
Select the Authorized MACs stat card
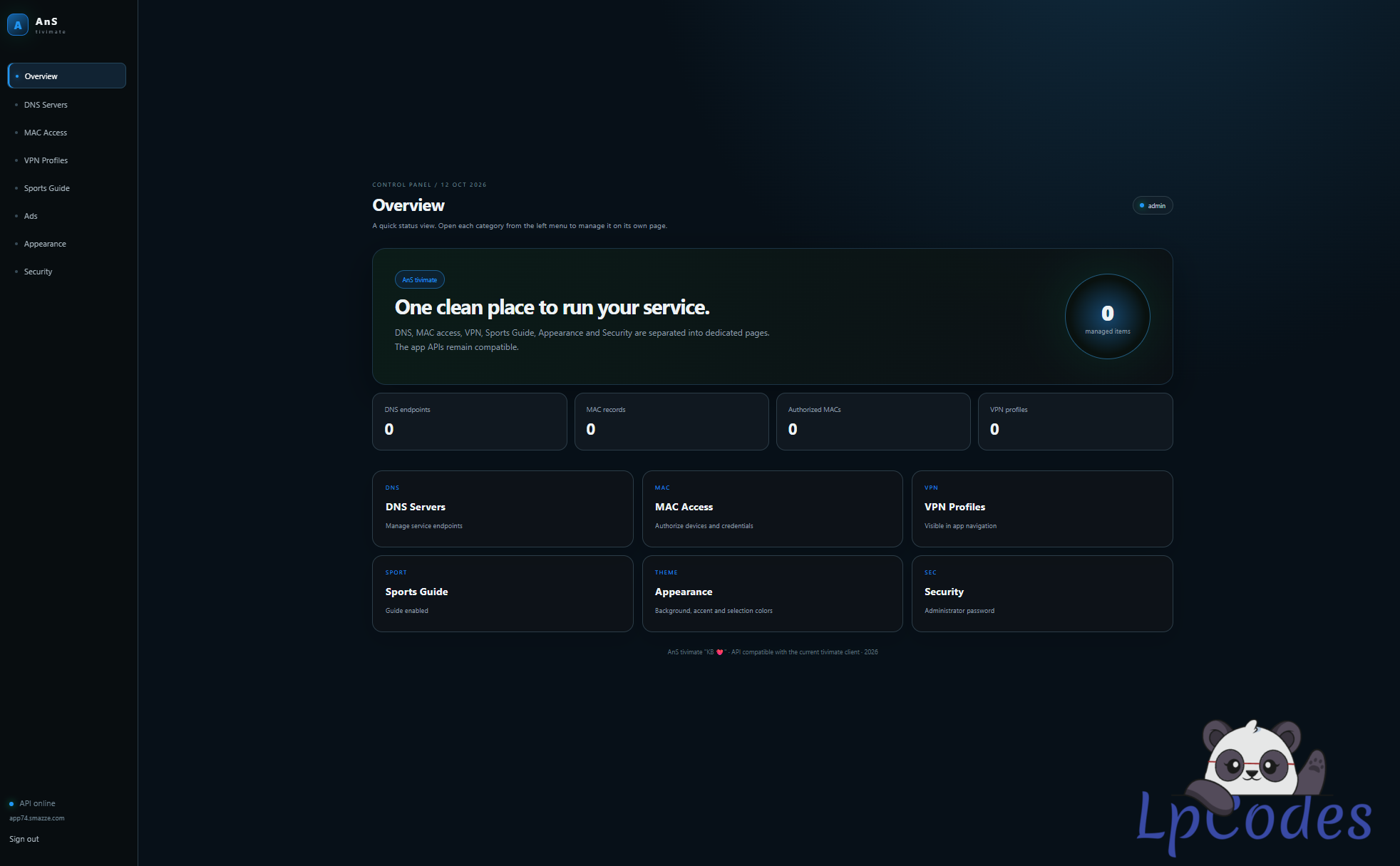[873, 421]
